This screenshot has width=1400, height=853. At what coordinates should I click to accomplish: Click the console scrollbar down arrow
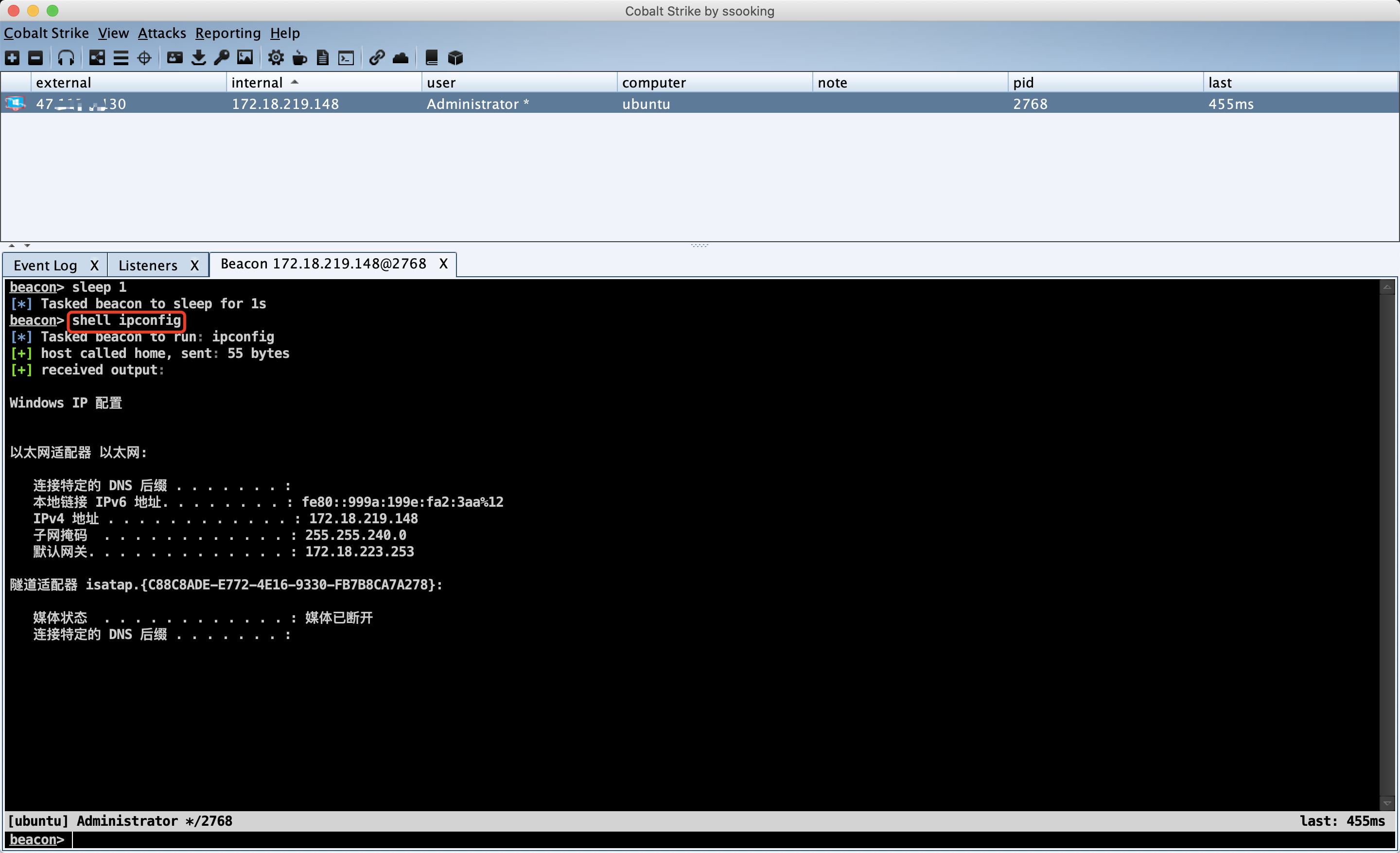pos(1387,803)
